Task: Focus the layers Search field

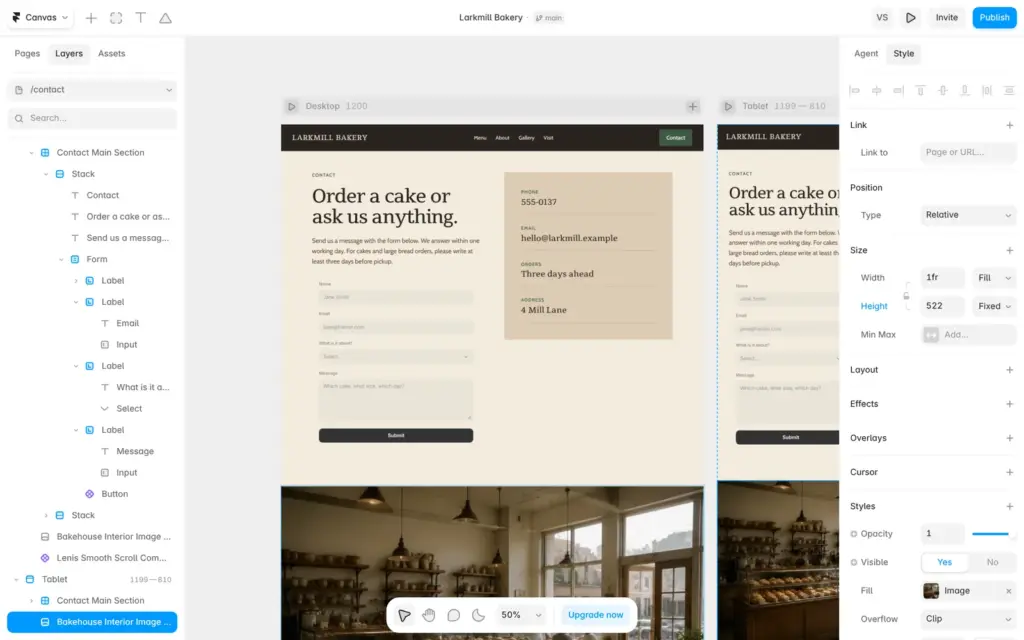Action: 92,118
